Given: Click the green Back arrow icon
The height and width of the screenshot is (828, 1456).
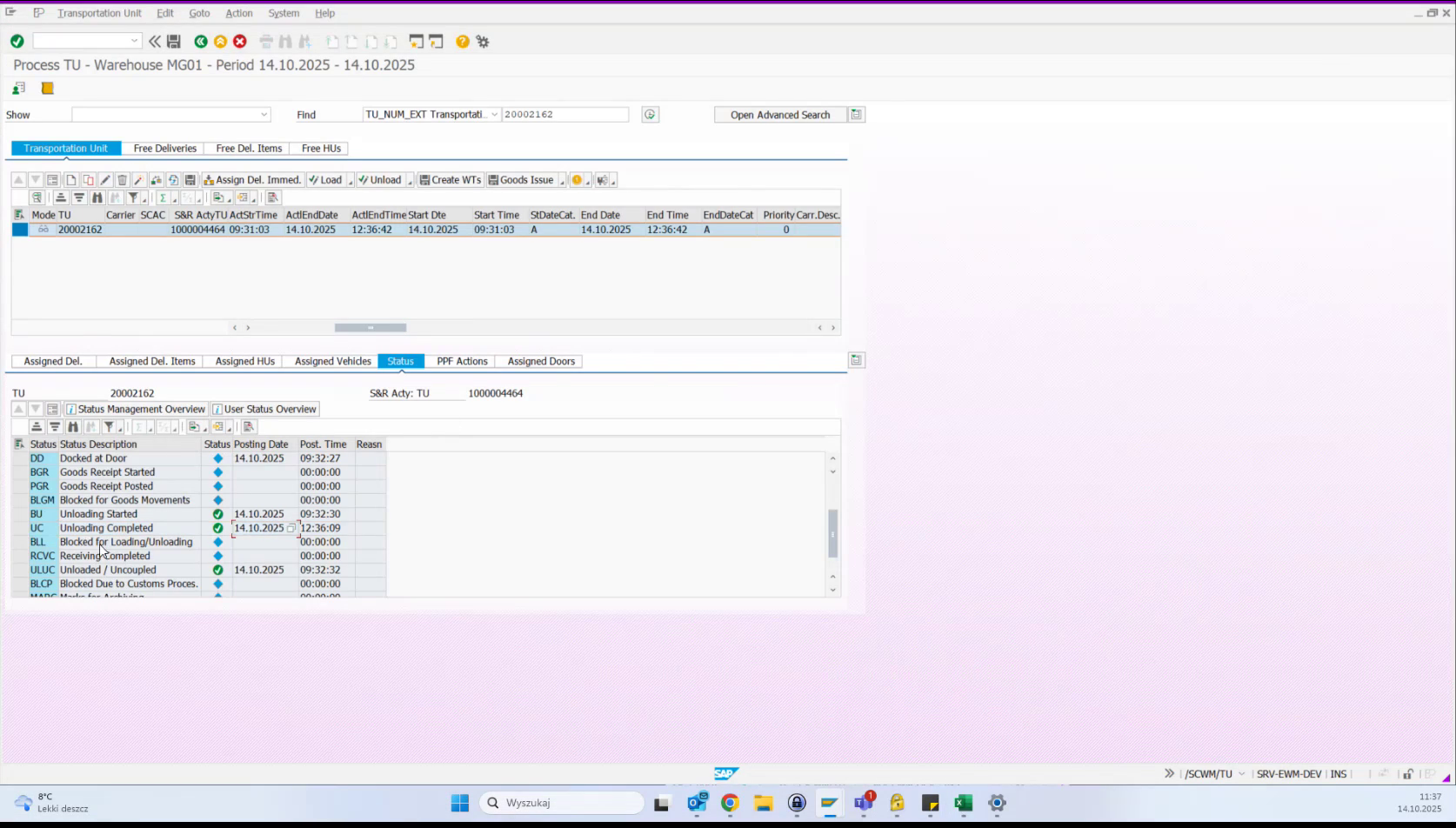Looking at the screenshot, I should (x=200, y=41).
